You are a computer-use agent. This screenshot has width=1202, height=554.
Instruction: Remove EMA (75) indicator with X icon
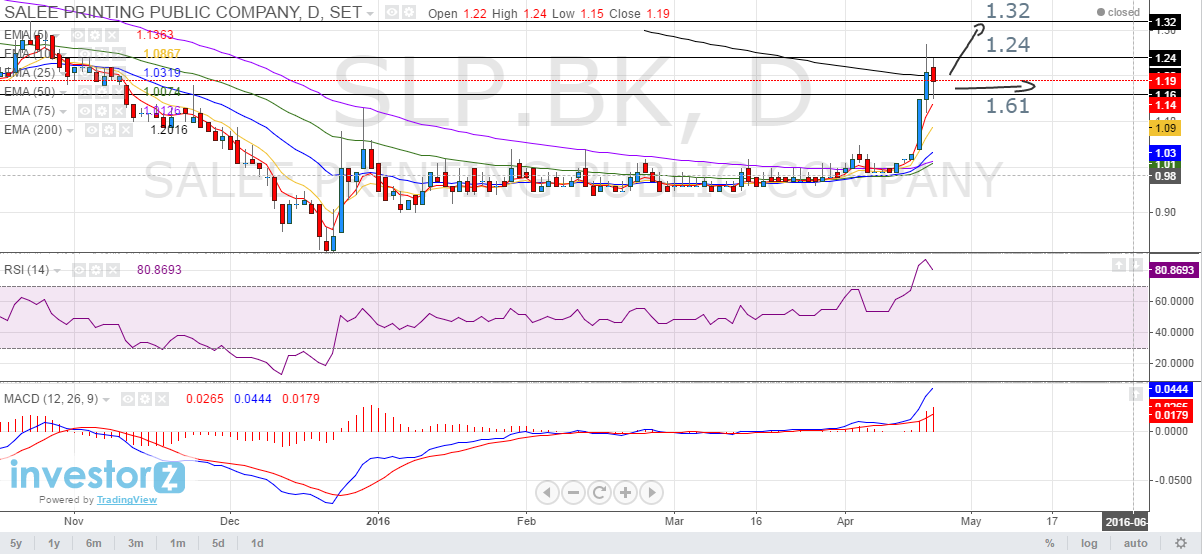tap(118, 111)
